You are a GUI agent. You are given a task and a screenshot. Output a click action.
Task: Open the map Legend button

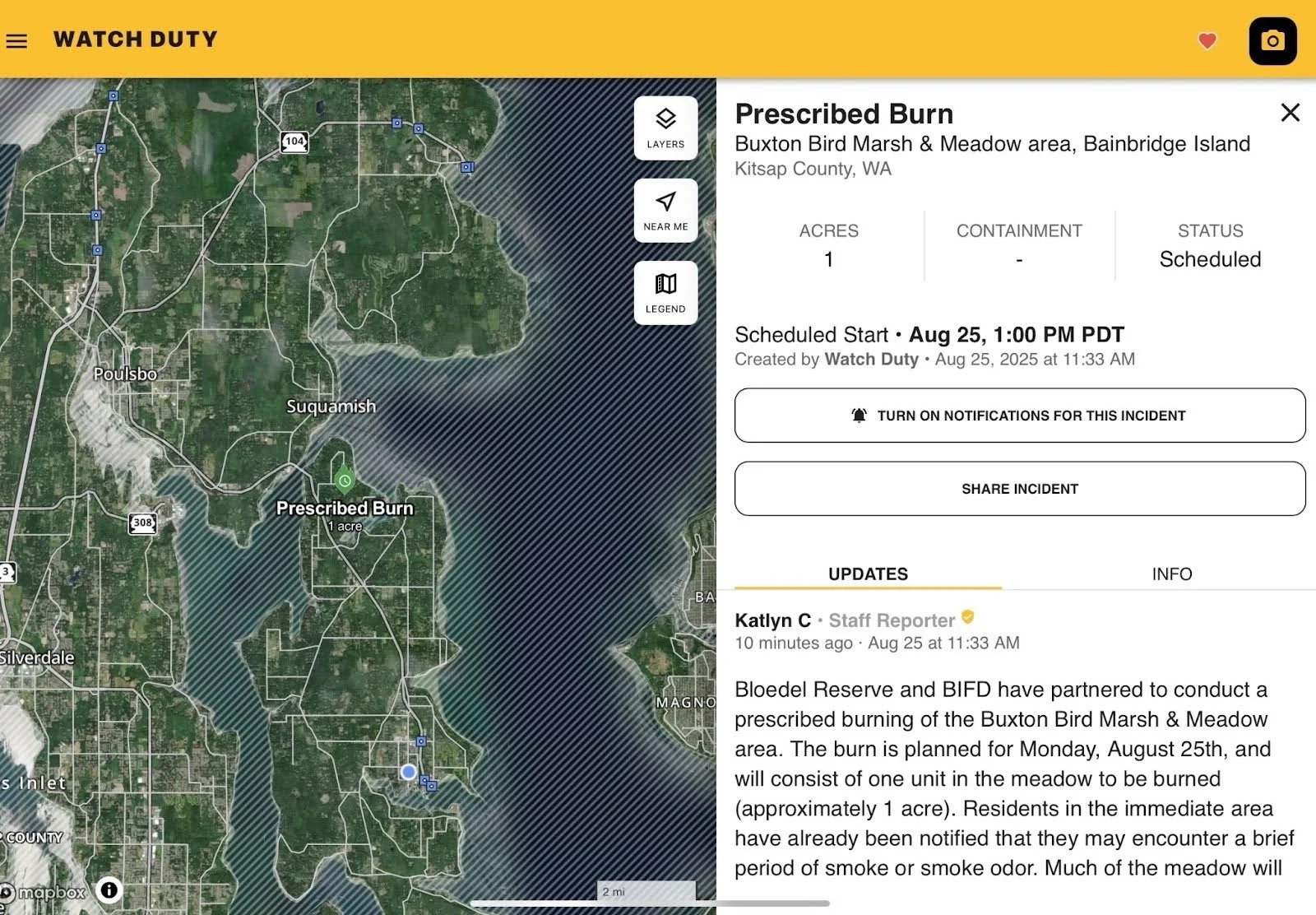(665, 293)
